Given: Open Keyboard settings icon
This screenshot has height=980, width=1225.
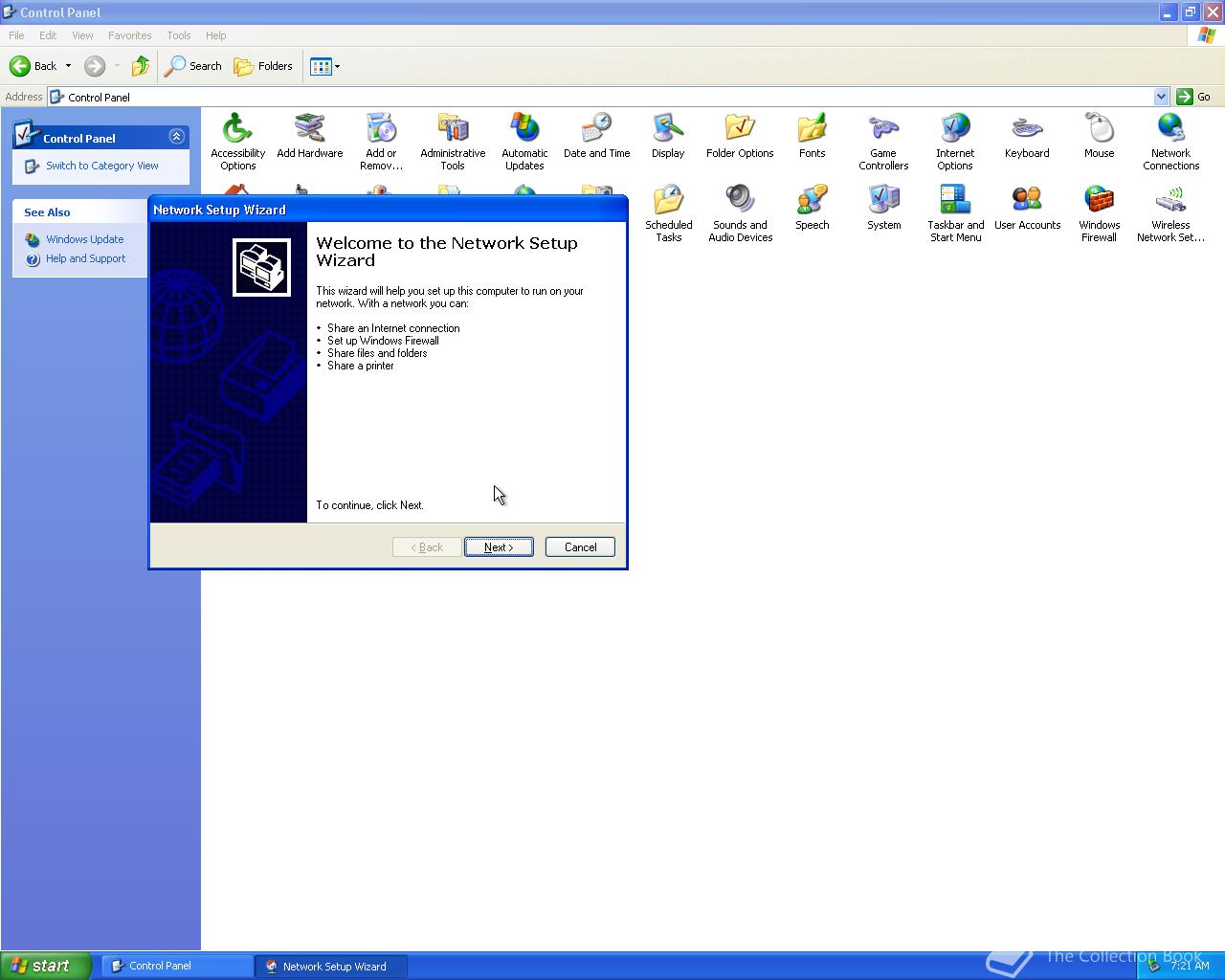Looking at the screenshot, I should (x=1027, y=136).
